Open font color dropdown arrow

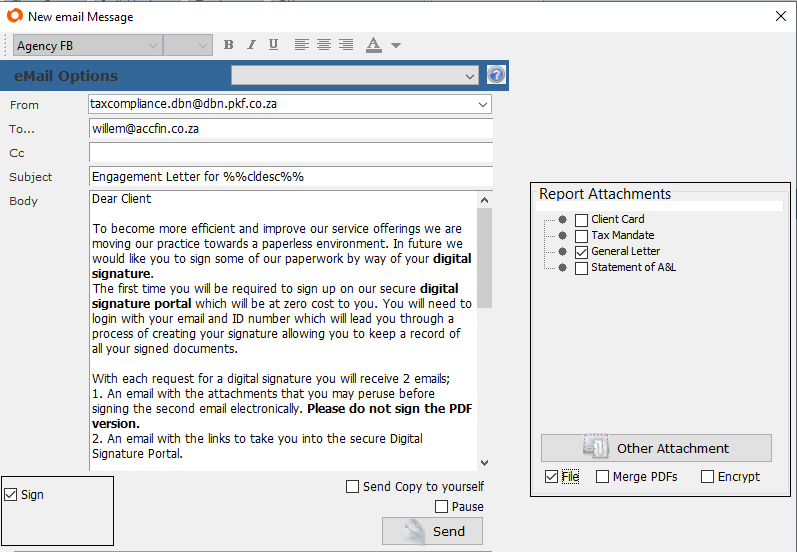click(396, 46)
